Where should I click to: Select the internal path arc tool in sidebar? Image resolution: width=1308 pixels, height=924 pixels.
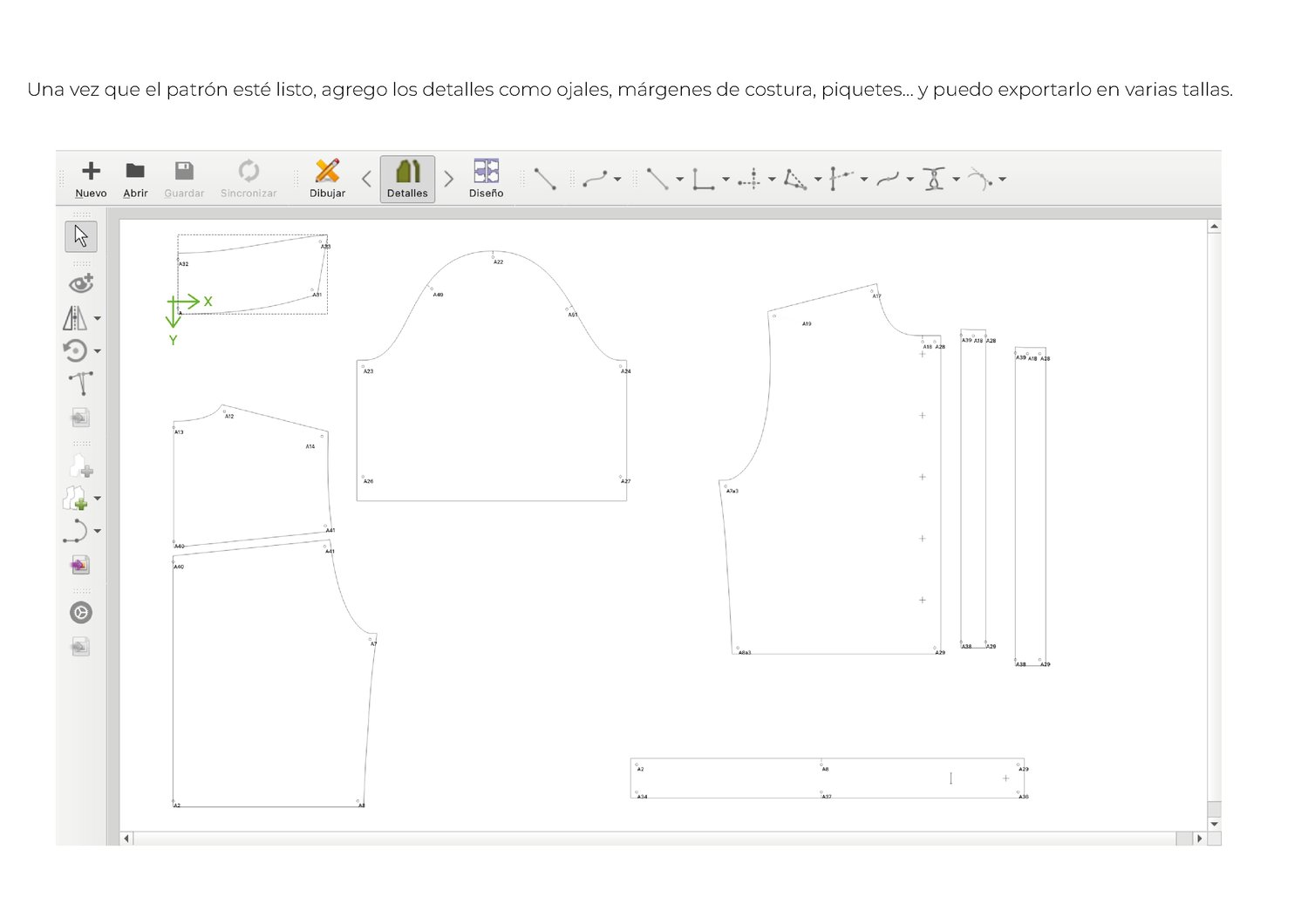[76, 531]
